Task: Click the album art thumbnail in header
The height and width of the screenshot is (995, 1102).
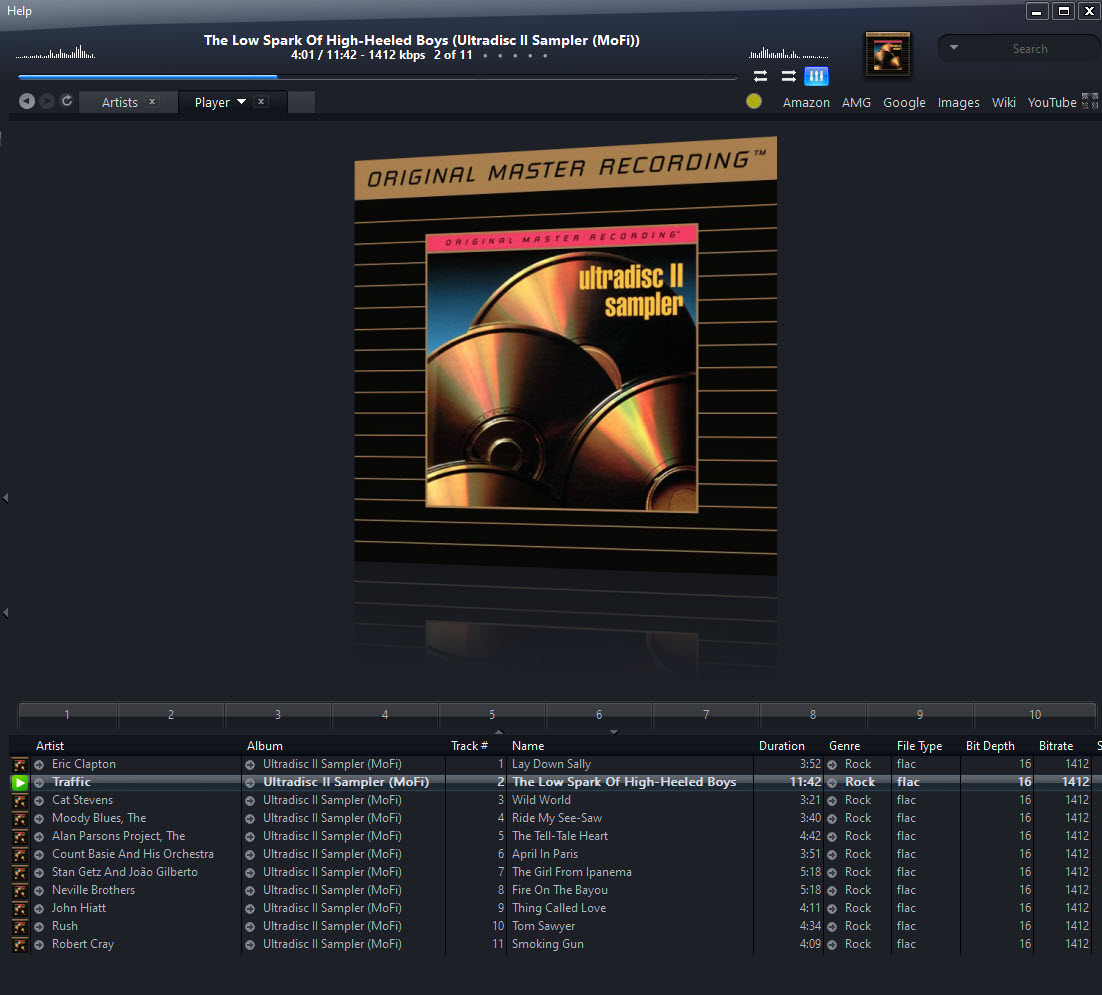Action: point(887,54)
